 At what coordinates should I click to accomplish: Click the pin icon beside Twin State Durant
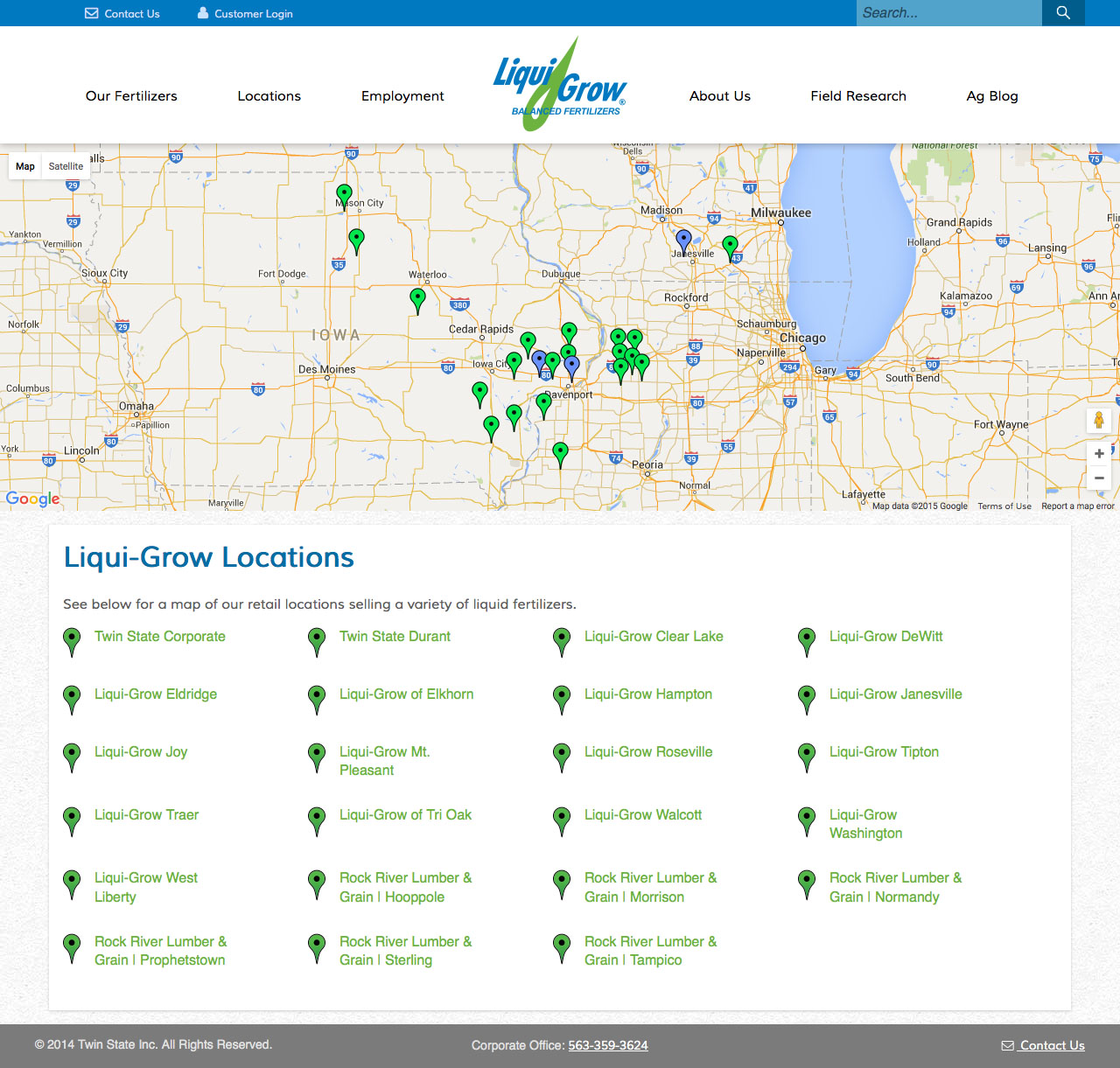(318, 642)
